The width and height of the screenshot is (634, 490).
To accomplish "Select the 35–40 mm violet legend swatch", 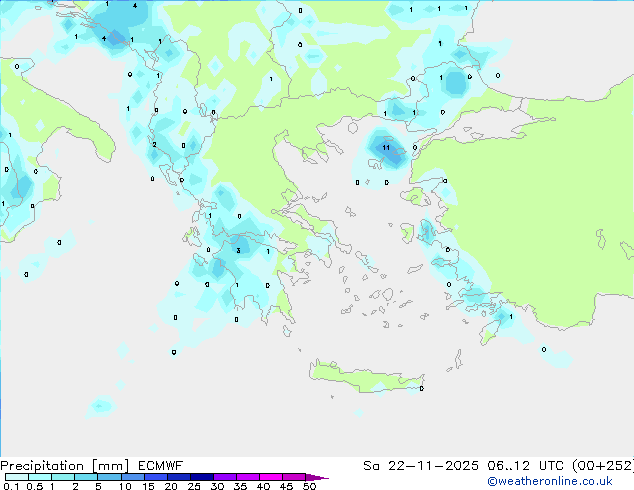I will 247,477.
